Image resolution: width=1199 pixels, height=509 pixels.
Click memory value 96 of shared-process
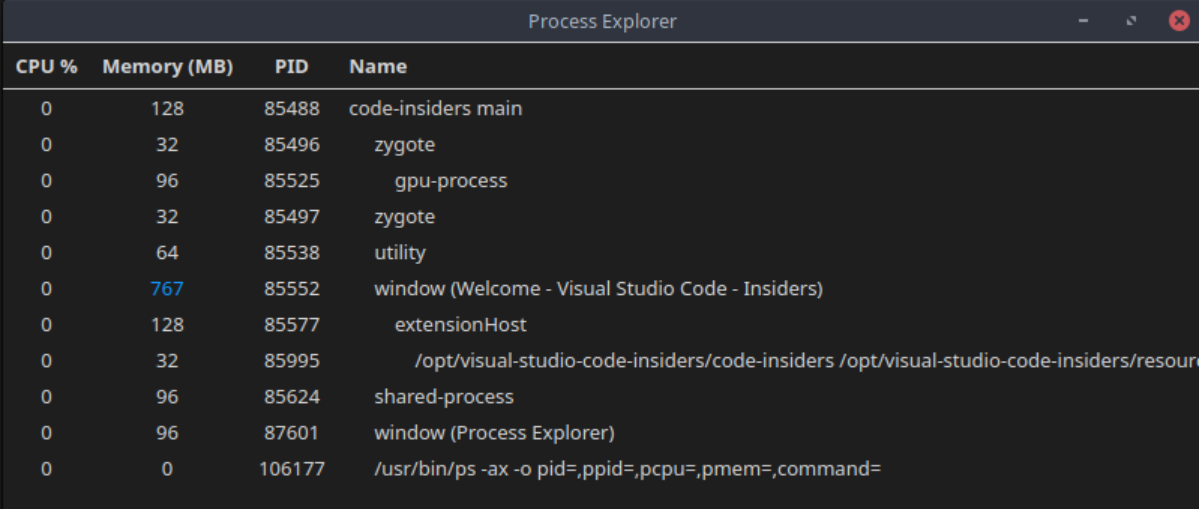[x=167, y=397]
